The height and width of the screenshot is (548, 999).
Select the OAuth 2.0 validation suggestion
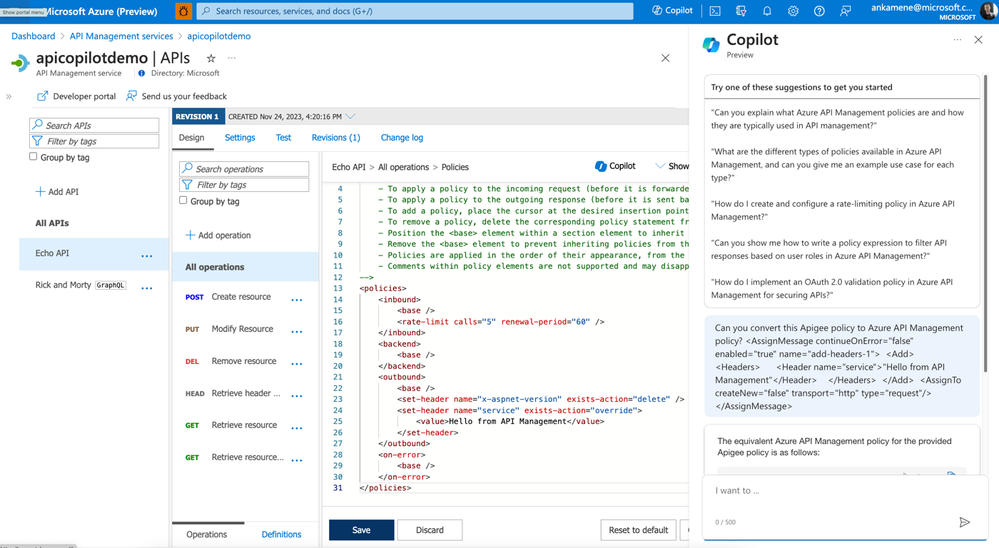832,289
